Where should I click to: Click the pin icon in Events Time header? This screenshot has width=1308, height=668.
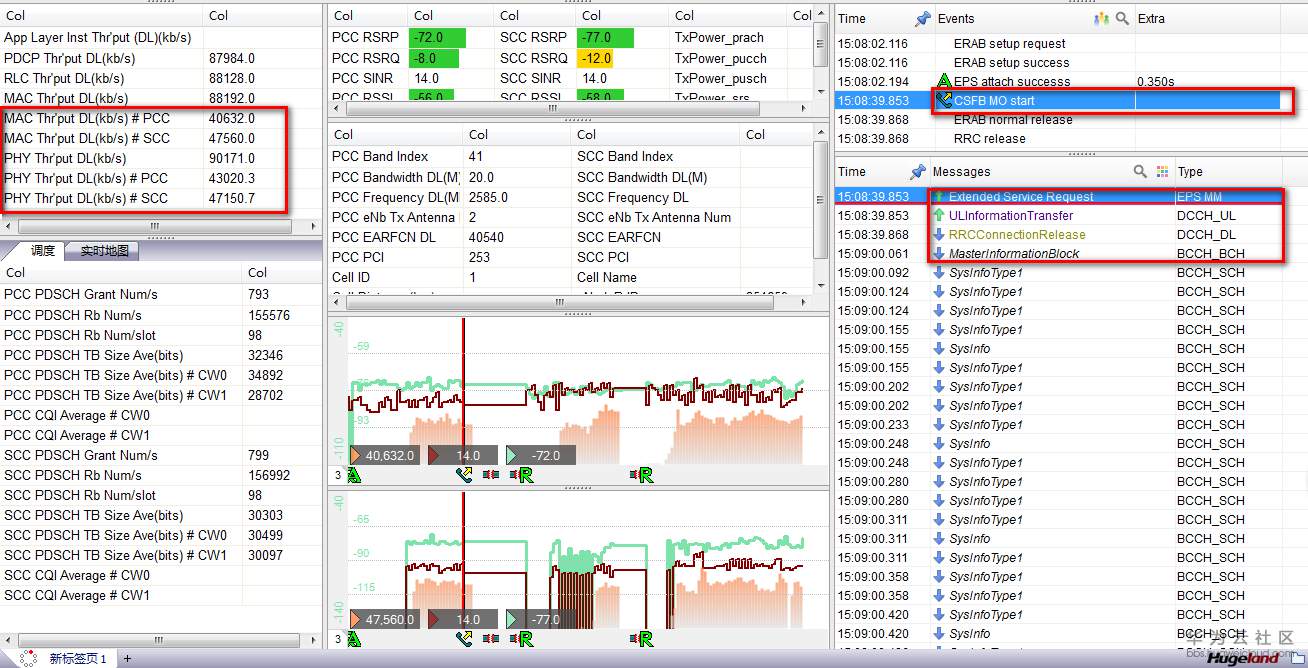pos(922,19)
